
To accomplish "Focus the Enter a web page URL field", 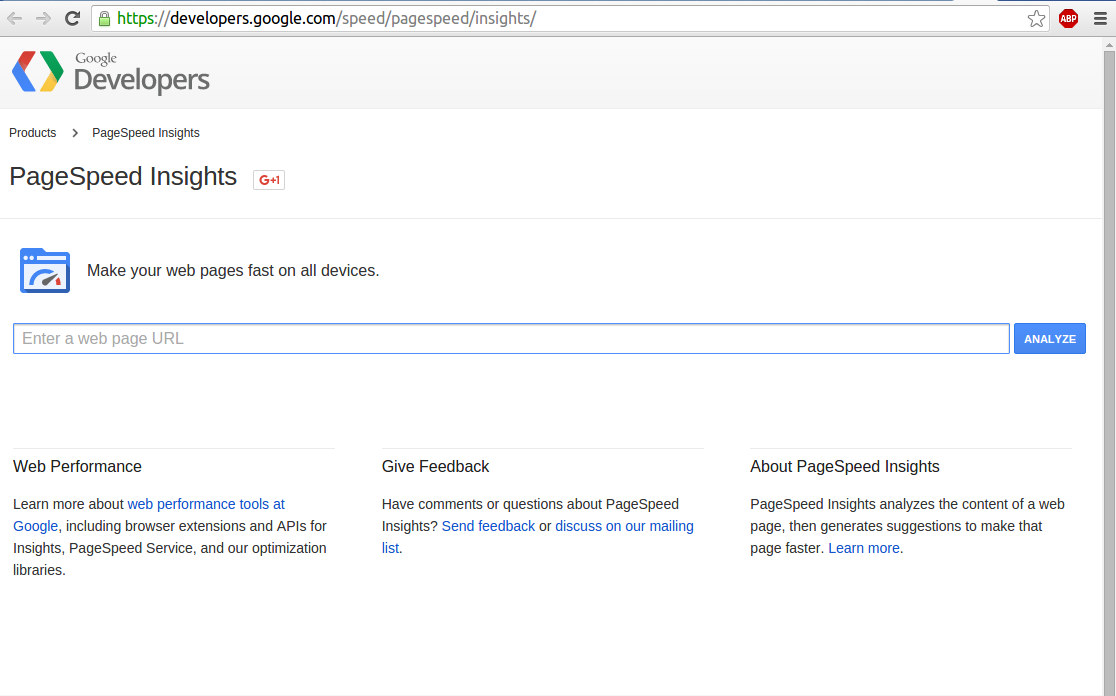I will tap(511, 339).
